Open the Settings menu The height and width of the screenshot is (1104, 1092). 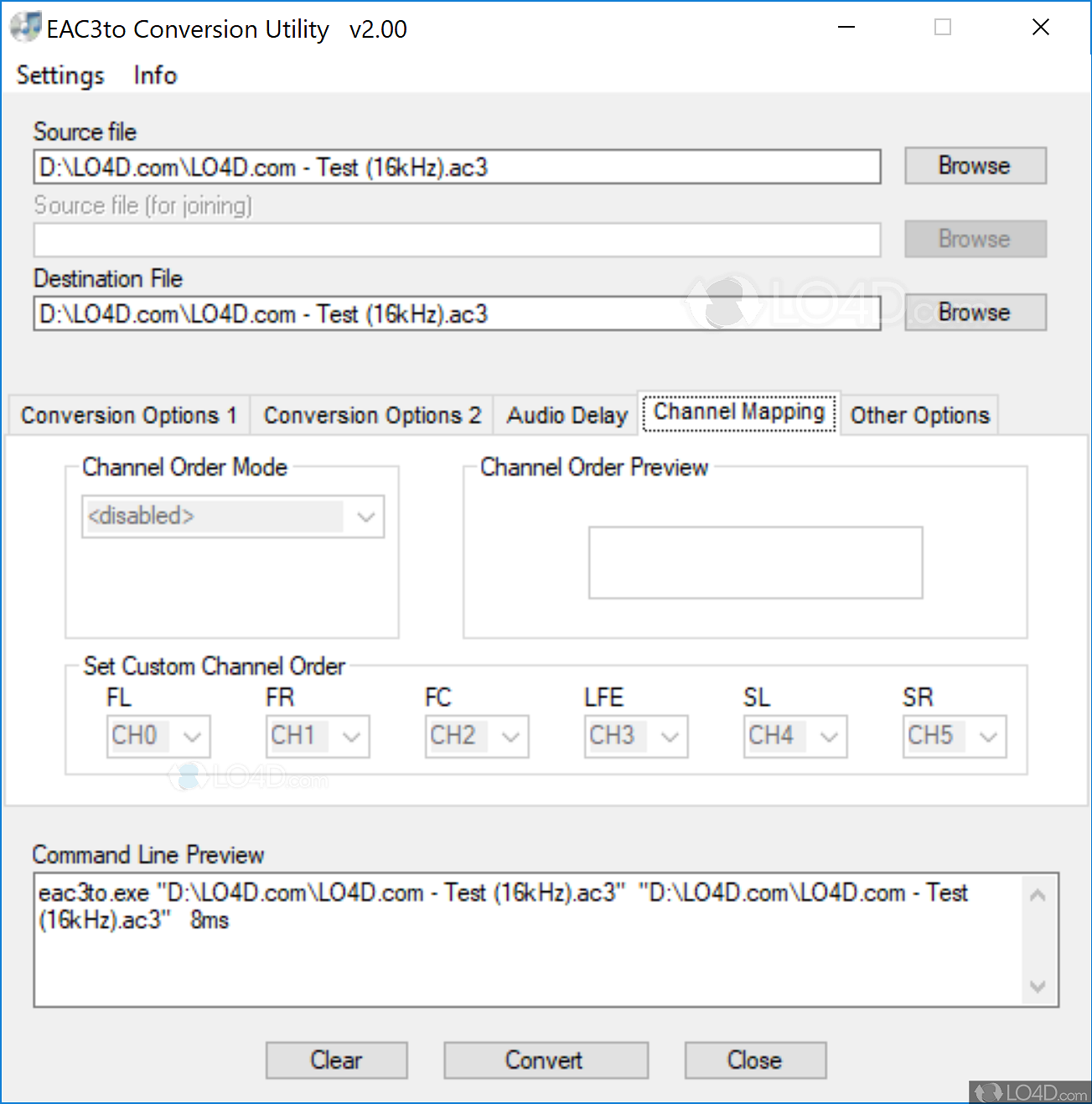tap(60, 75)
